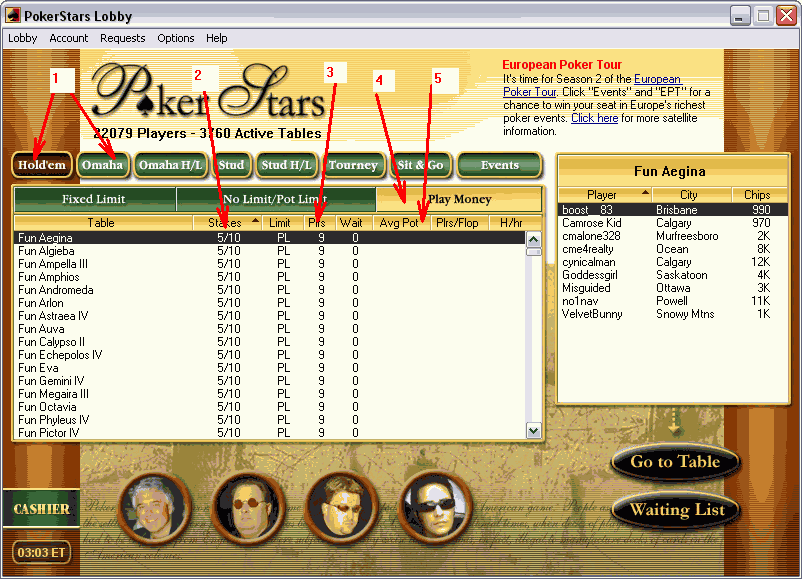Select the Fun Aegina table row
The image size is (802, 579).
(x=270, y=238)
